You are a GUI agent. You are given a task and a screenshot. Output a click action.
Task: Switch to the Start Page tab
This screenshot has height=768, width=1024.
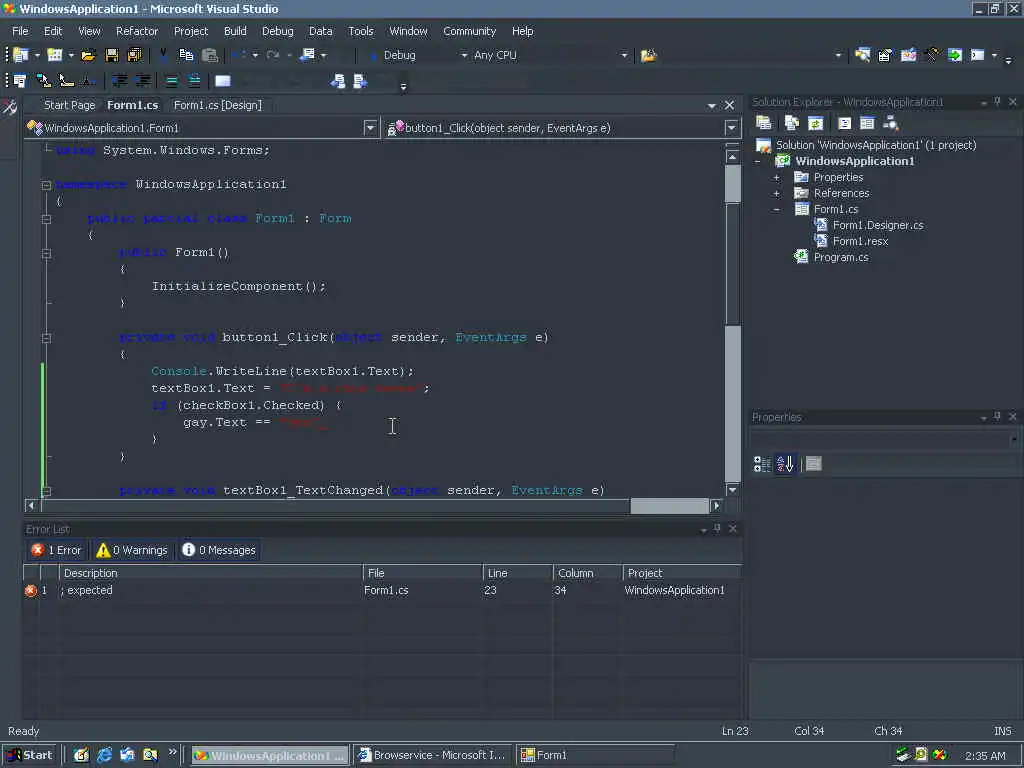click(x=69, y=105)
